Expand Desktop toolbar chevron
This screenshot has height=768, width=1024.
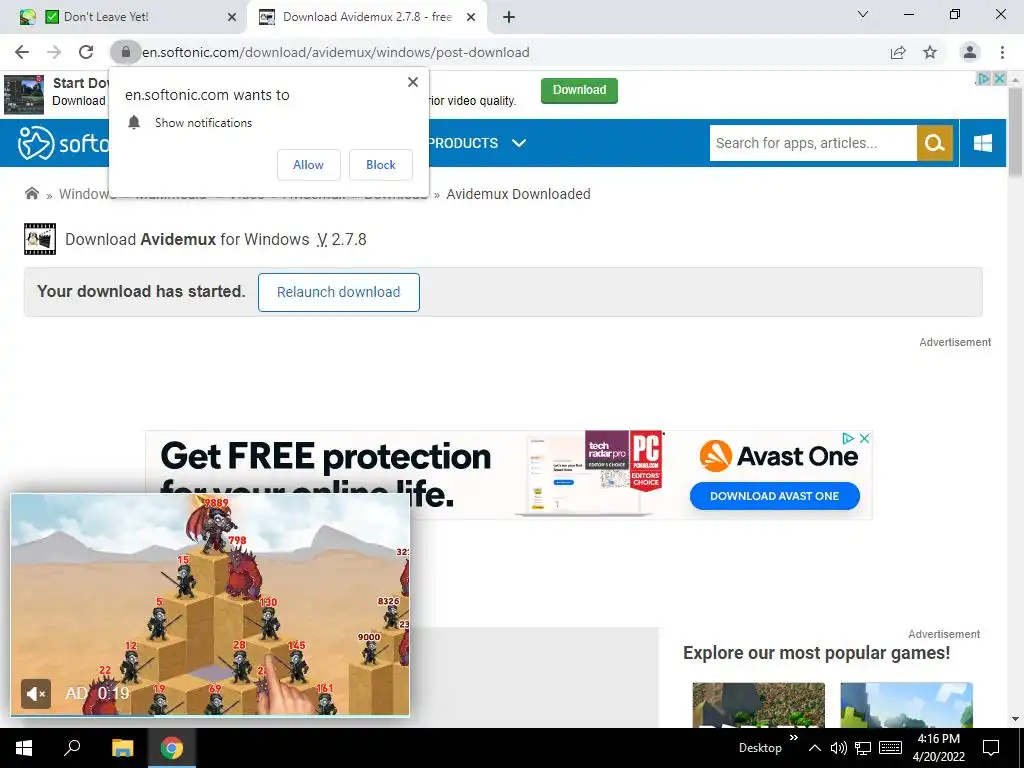coord(793,738)
